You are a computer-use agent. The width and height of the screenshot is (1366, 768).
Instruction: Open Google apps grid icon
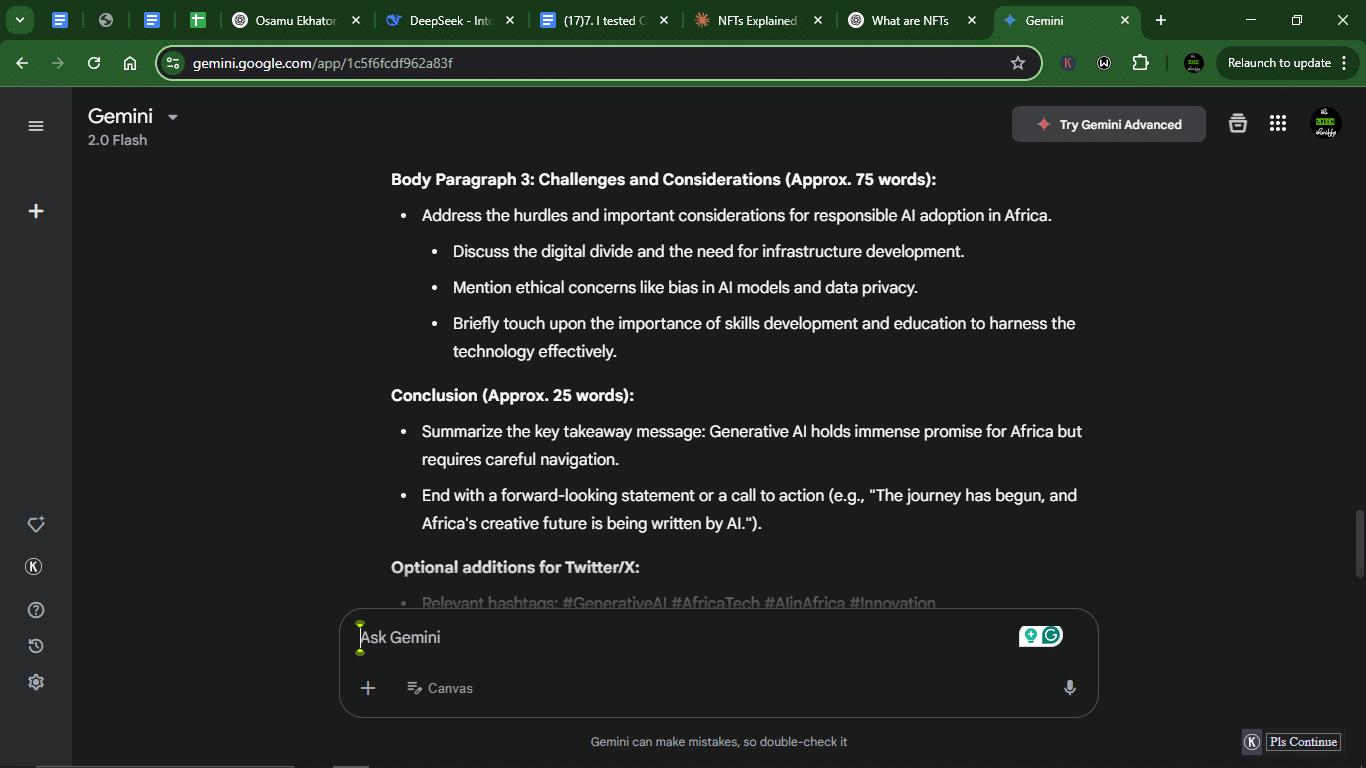tap(1277, 124)
